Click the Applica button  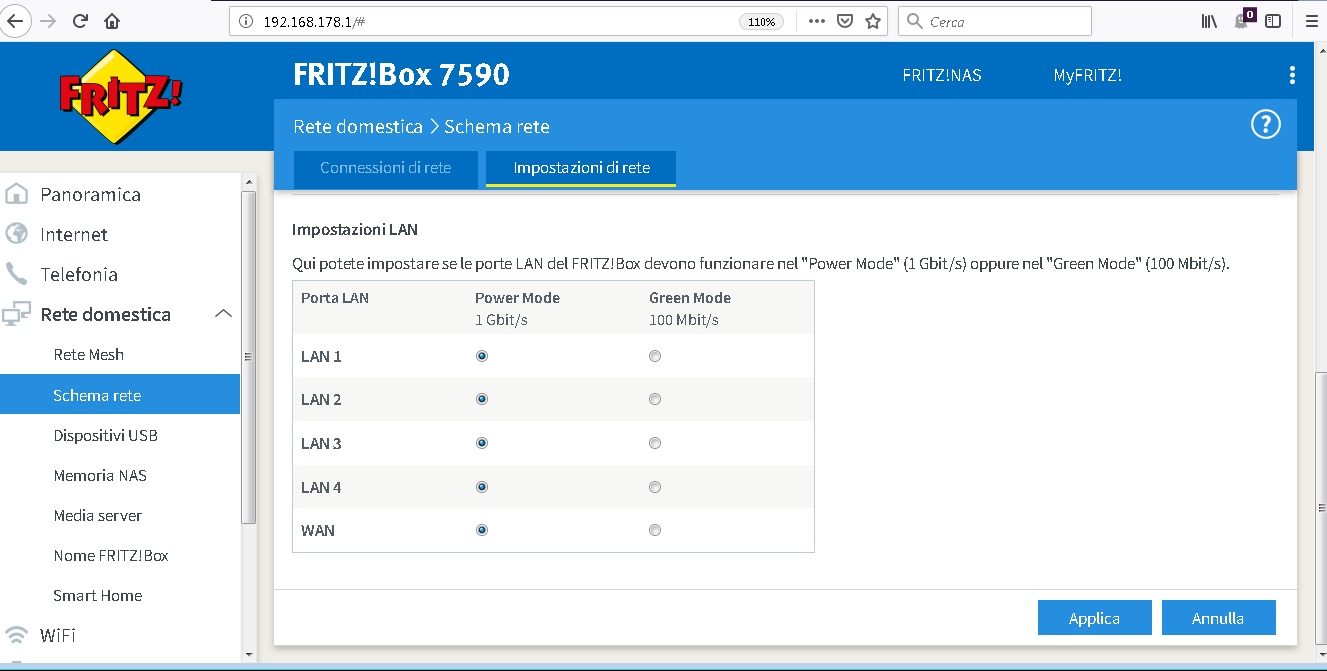coord(1094,618)
